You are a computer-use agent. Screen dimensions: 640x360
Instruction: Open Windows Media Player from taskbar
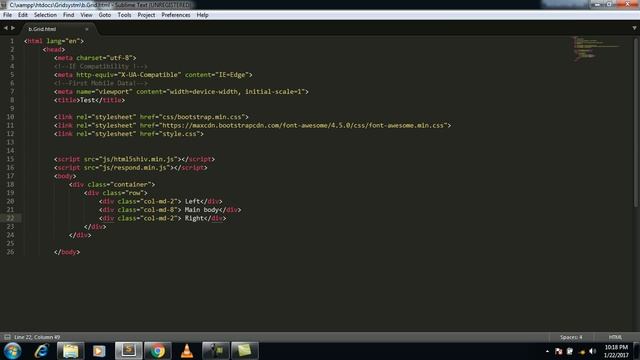[99, 351]
